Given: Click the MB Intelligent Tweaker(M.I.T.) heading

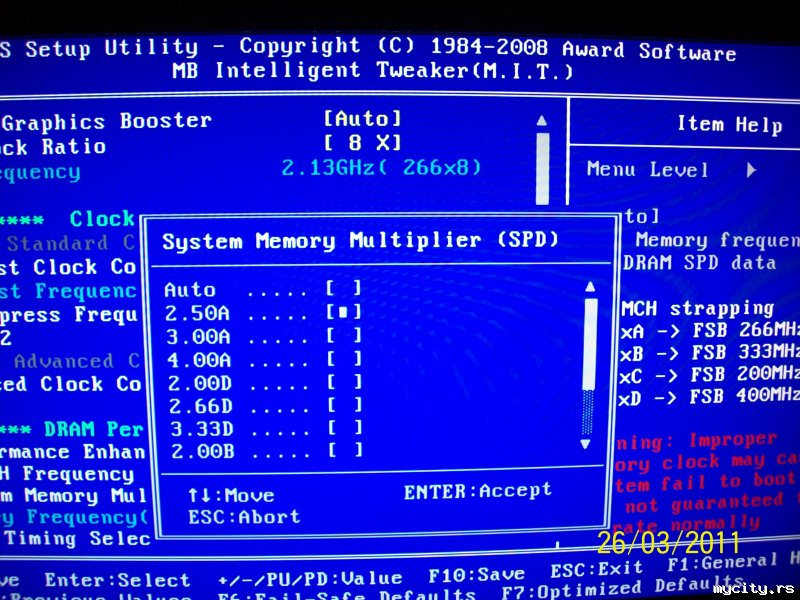Looking at the screenshot, I should coord(372,70).
